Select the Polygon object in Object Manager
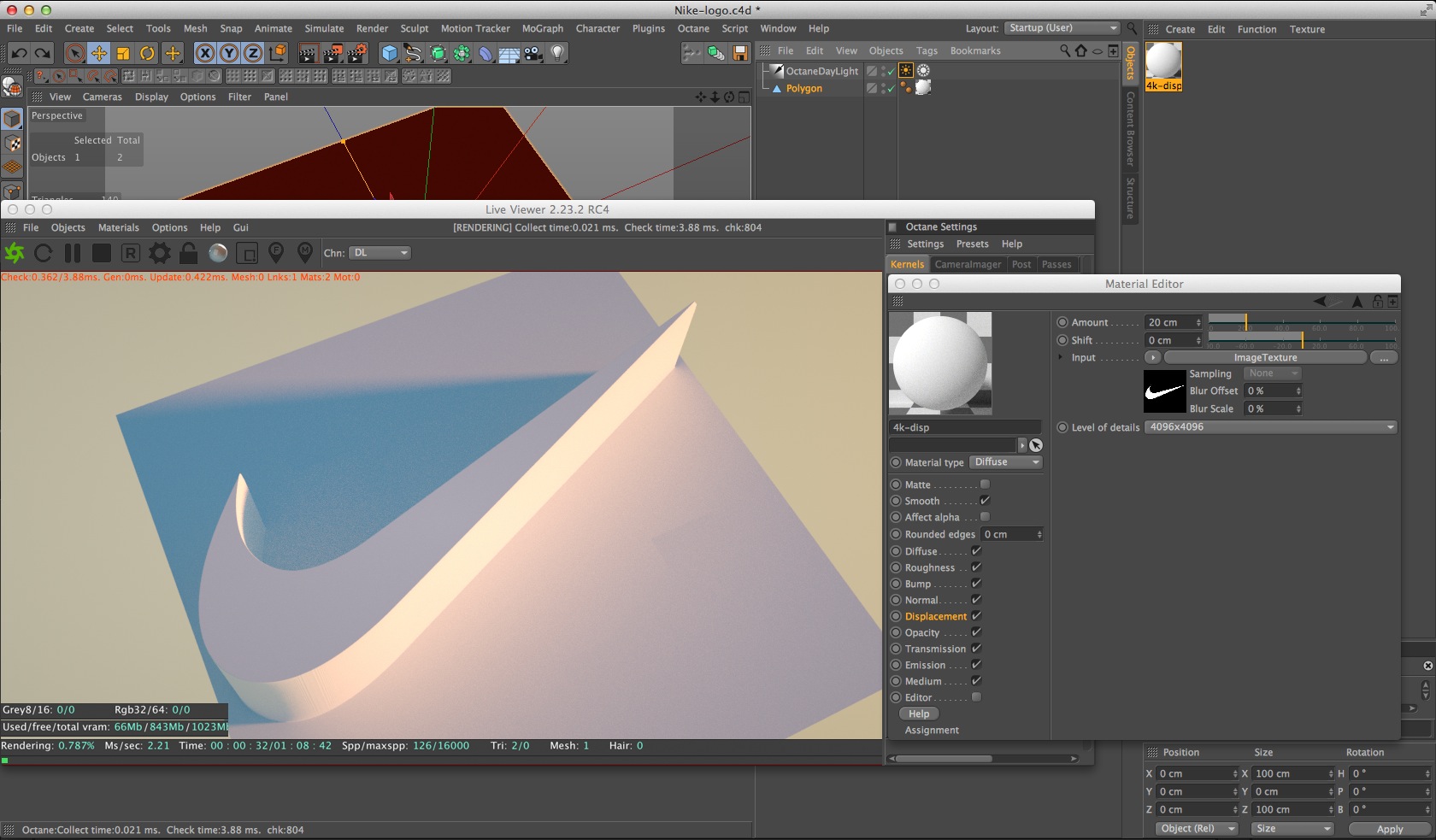The image size is (1436, 840). pos(804,88)
